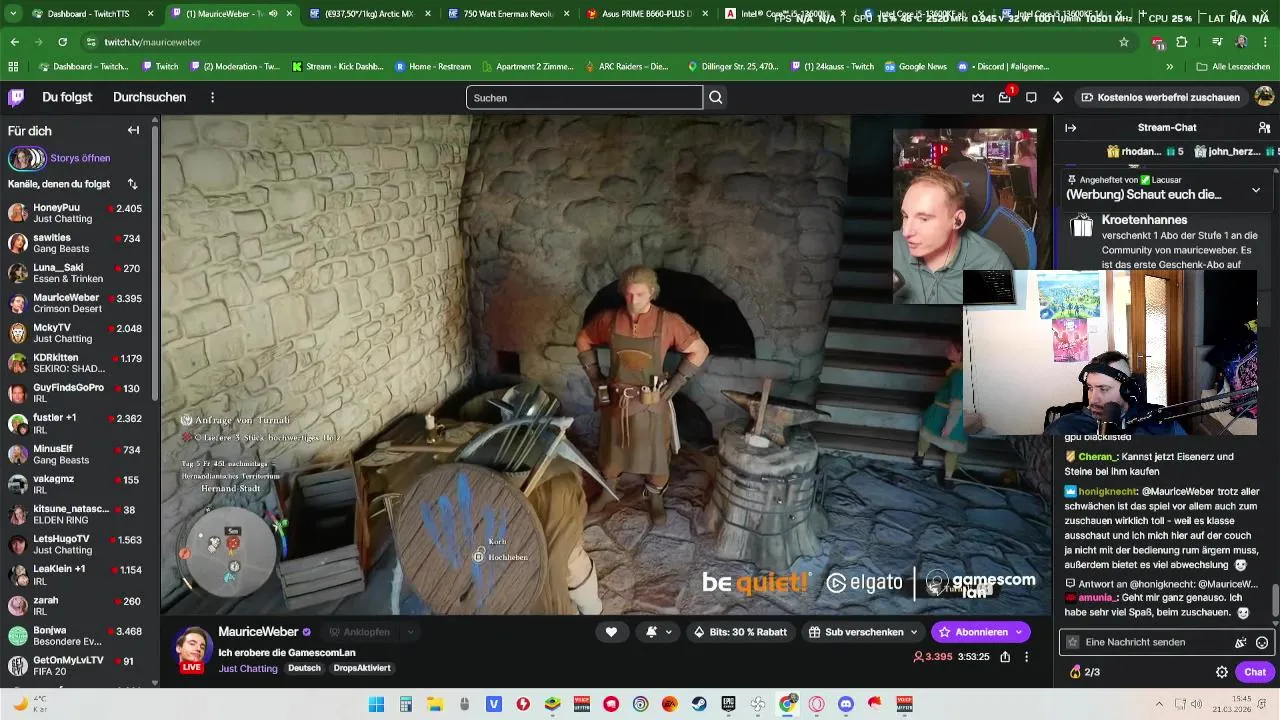
Task: Open the whispers speech bubble icon
Action: 1031,97
